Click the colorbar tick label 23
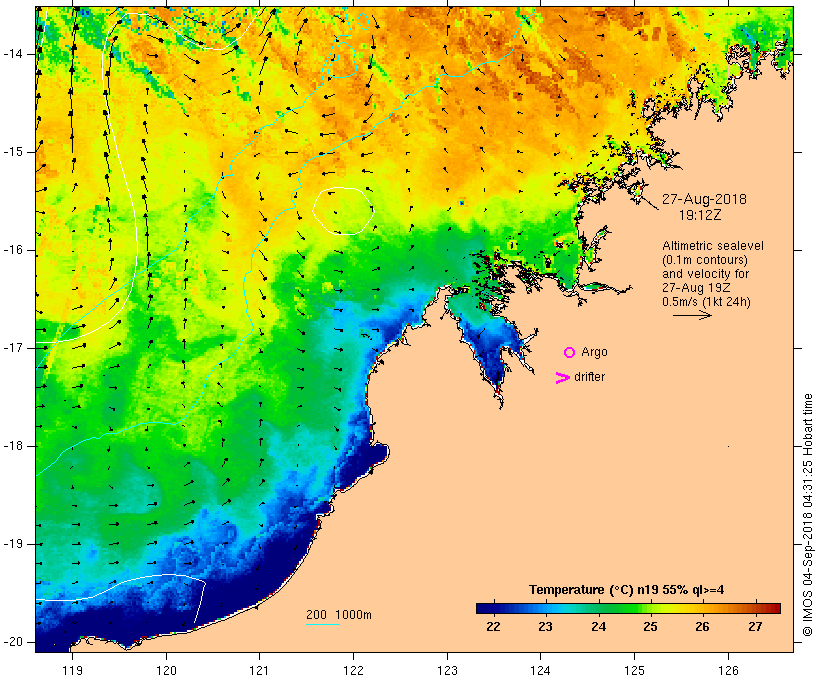820x680 pixels. [x=545, y=627]
